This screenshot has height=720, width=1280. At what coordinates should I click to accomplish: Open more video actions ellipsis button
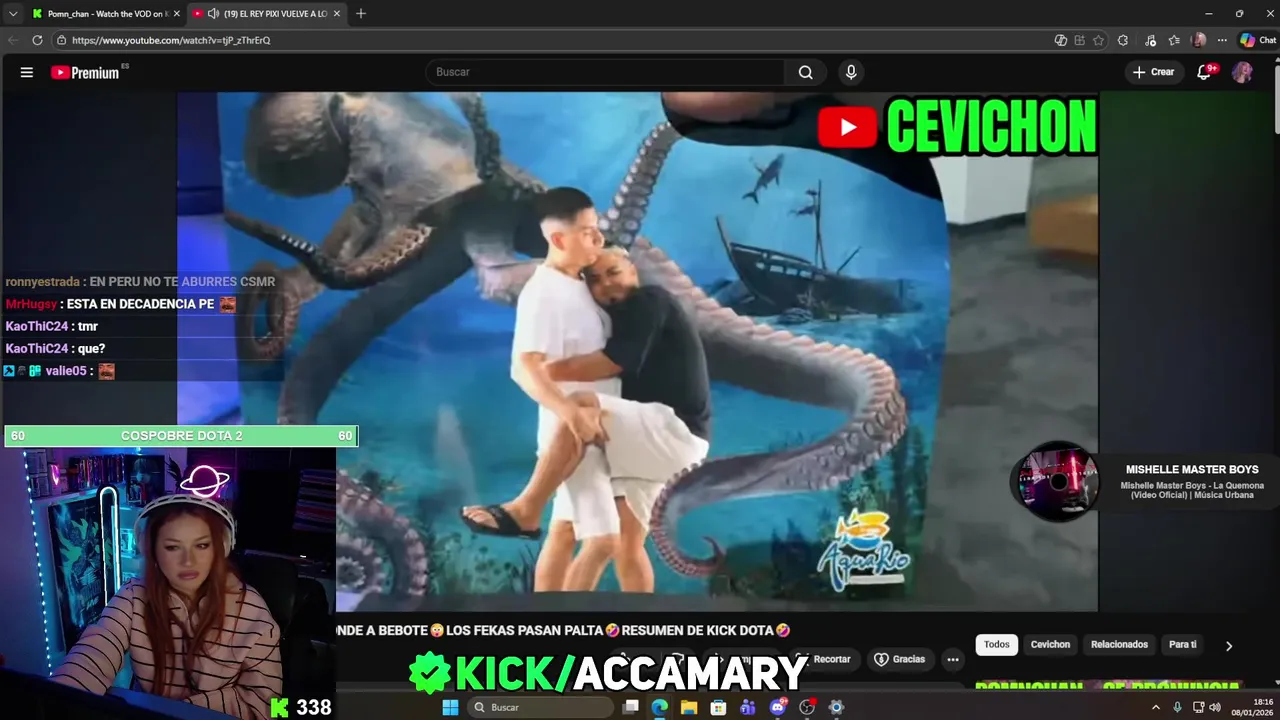(953, 659)
